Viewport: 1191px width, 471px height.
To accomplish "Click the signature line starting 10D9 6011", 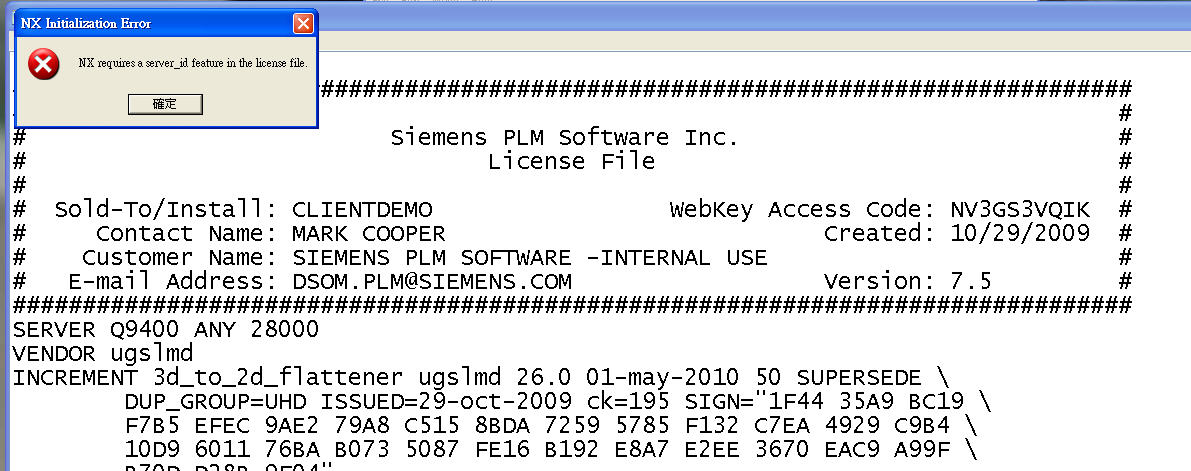I will coord(551,450).
